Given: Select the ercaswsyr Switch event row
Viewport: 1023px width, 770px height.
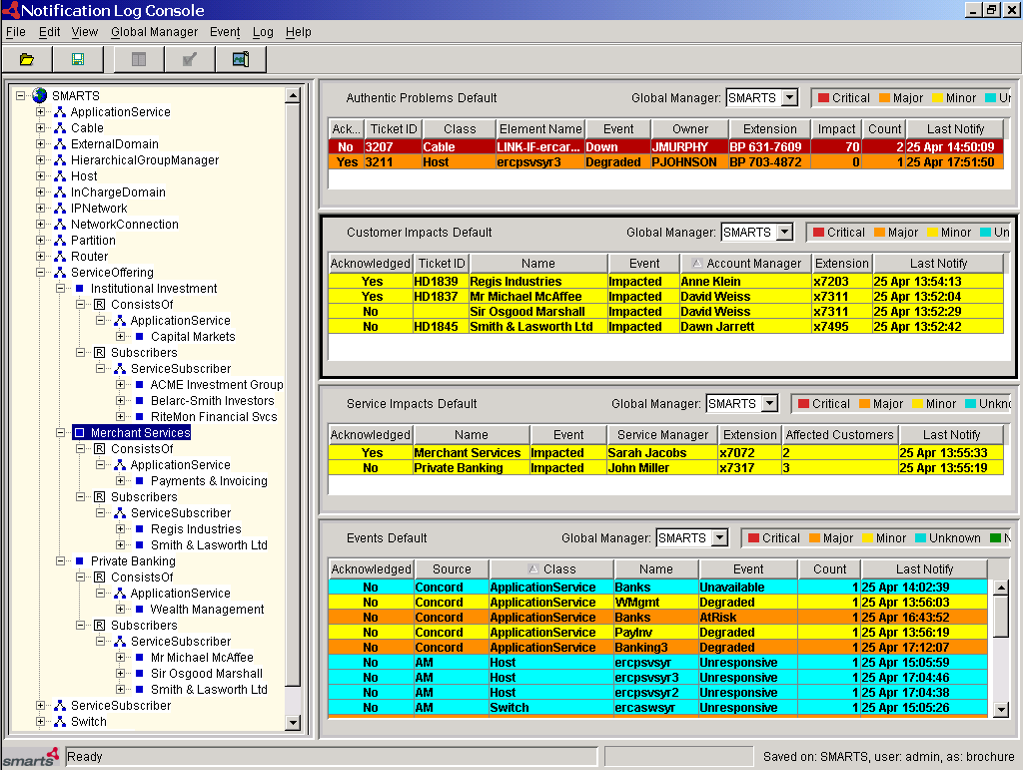Looking at the screenshot, I should [x=658, y=707].
